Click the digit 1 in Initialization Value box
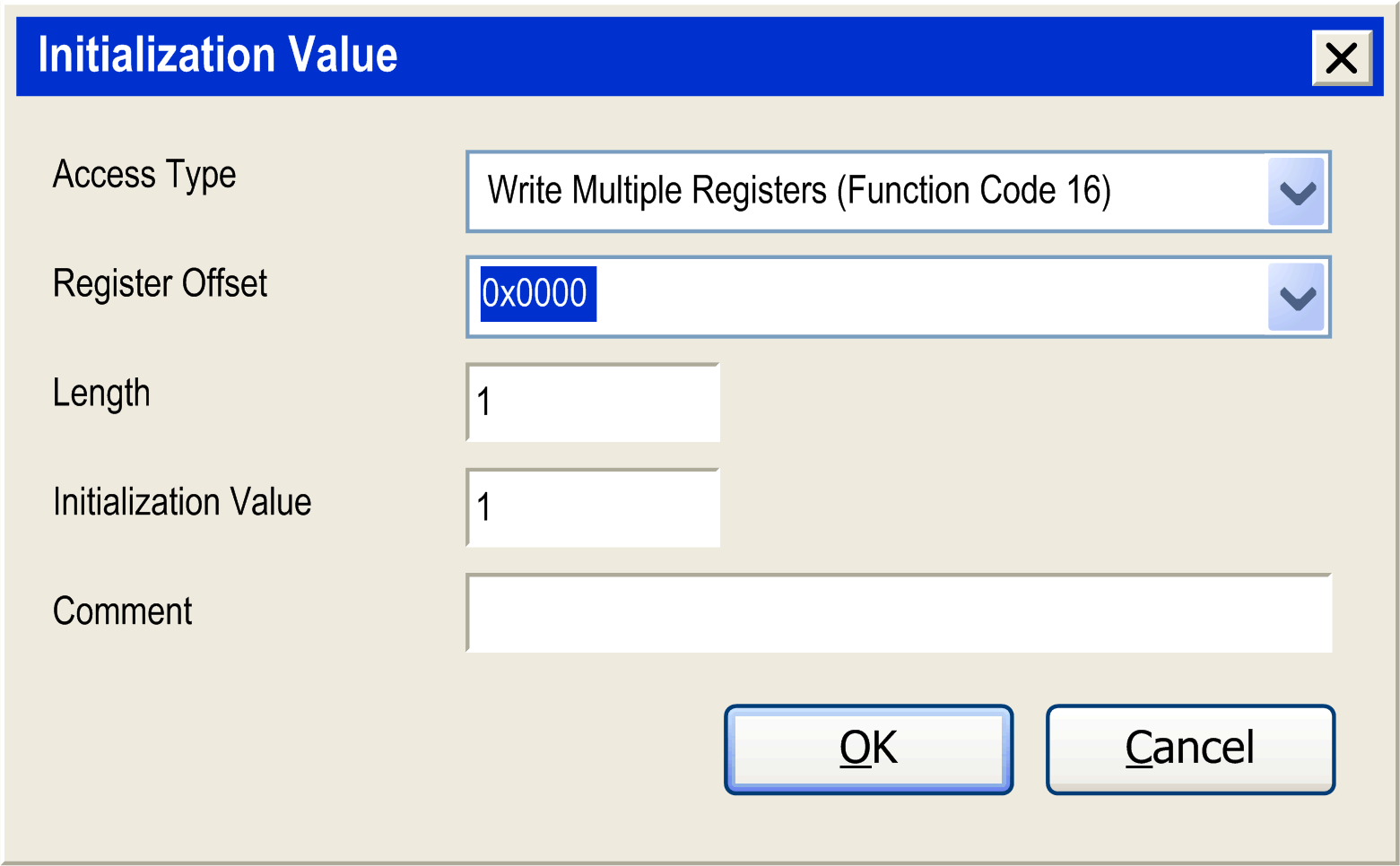Screen dimensions: 1400x866 pos(483,507)
